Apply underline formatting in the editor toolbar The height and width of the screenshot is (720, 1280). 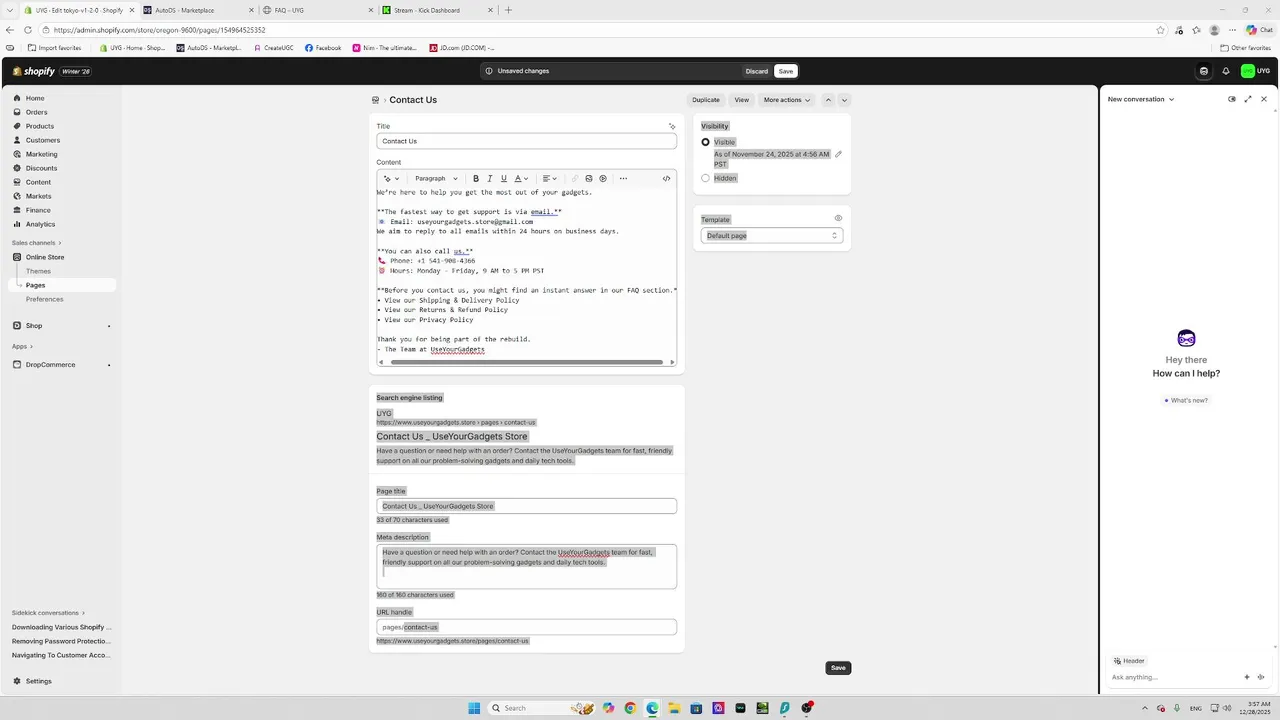click(504, 179)
